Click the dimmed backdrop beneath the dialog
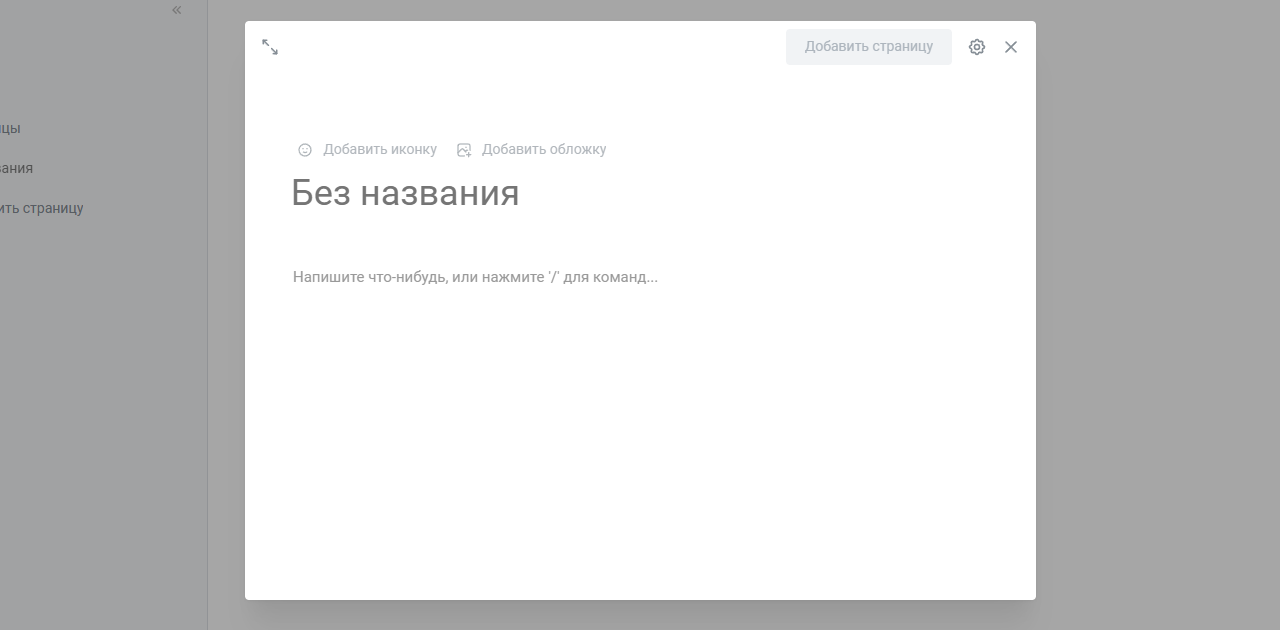 tap(640, 615)
